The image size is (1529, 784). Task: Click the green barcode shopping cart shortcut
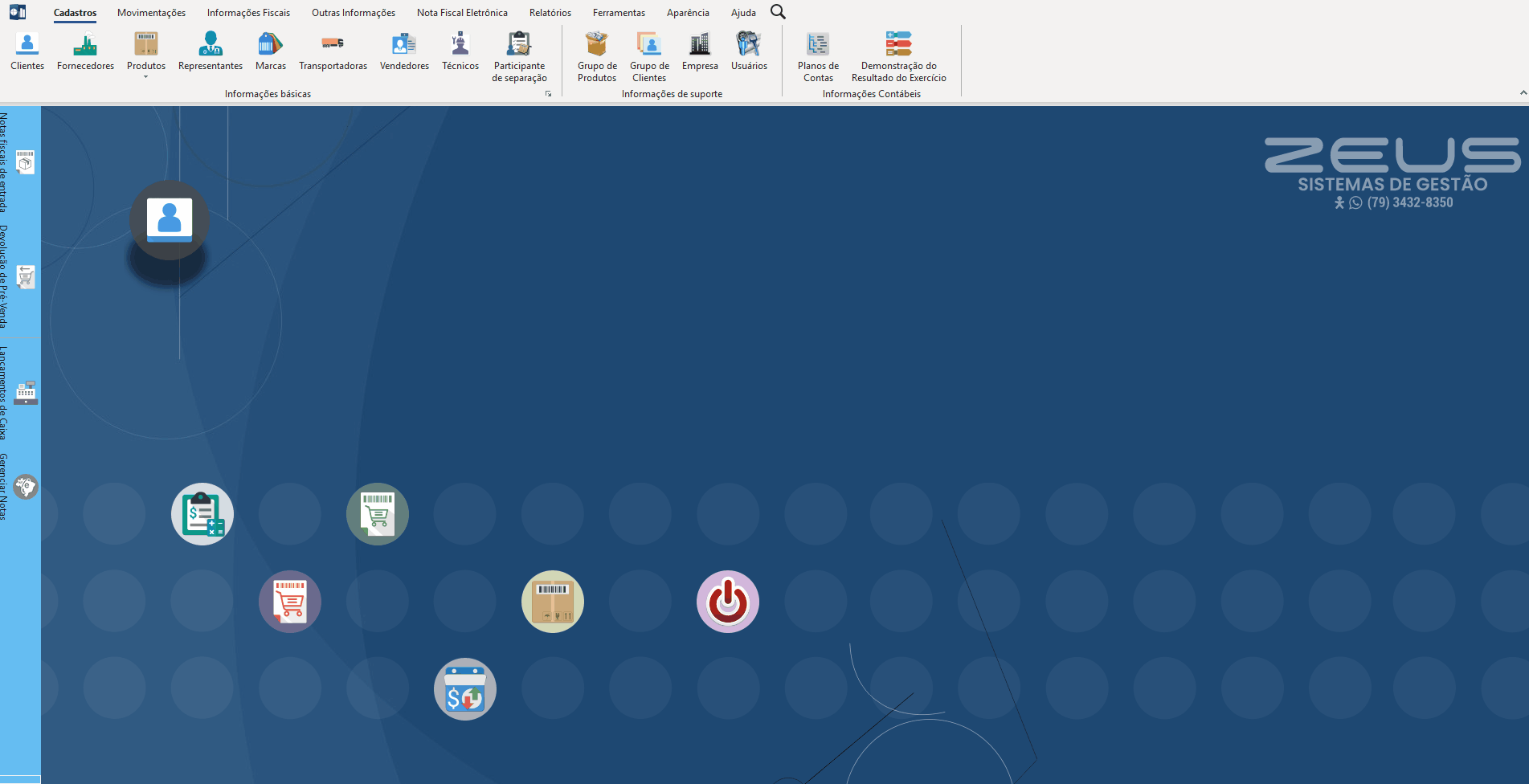pyautogui.click(x=378, y=514)
